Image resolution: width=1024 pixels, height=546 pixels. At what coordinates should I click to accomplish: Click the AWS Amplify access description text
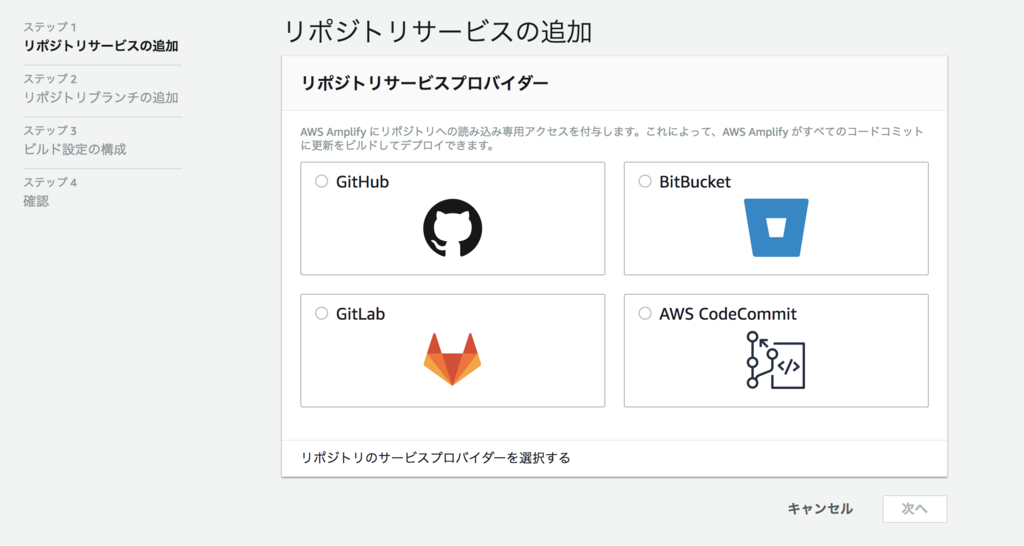tap(612, 138)
